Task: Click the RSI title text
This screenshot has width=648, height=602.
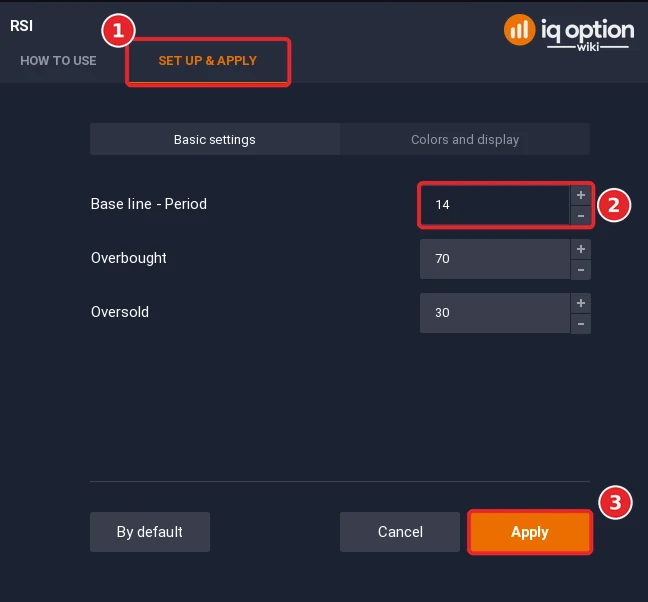Action: [x=21, y=26]
